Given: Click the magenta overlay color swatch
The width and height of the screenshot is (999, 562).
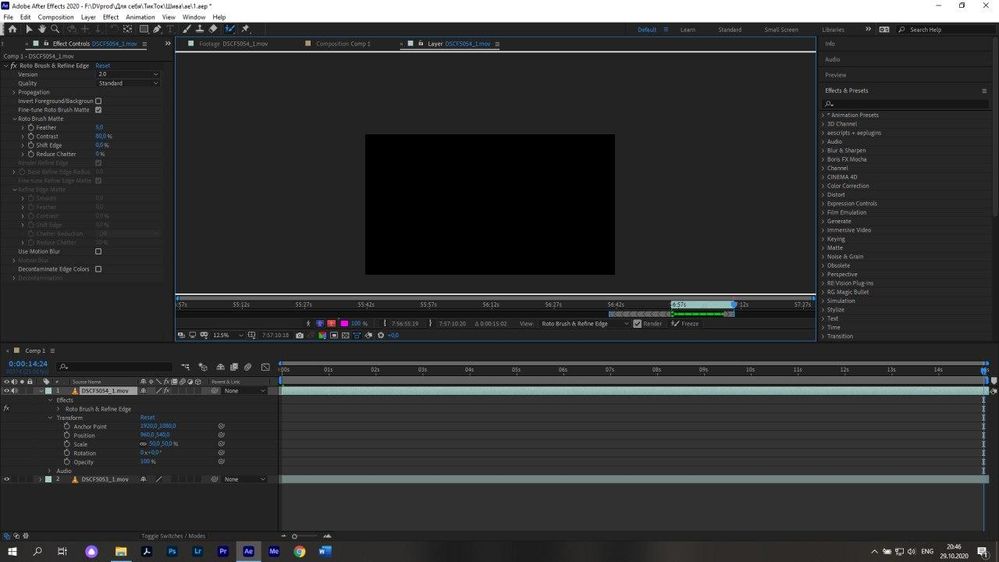Looking at the screenshot, I should tap(345, 324).
